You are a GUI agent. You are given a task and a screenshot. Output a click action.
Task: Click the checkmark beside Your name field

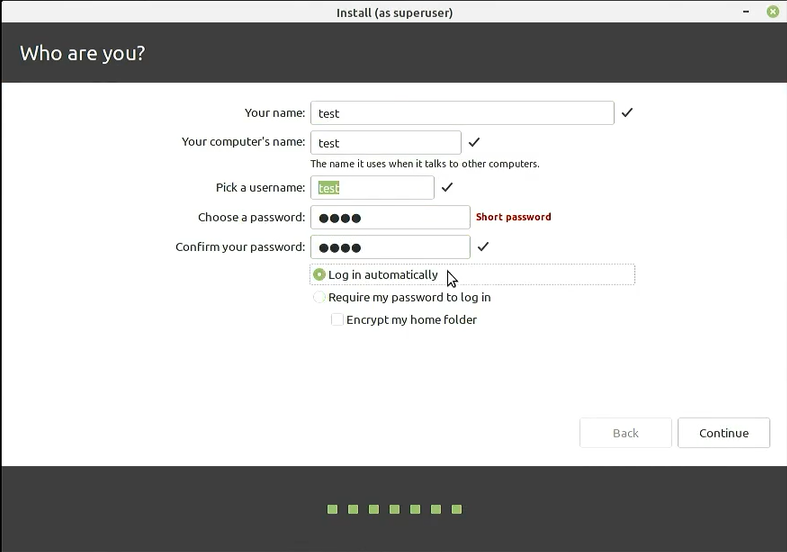[x=627, y=113]
